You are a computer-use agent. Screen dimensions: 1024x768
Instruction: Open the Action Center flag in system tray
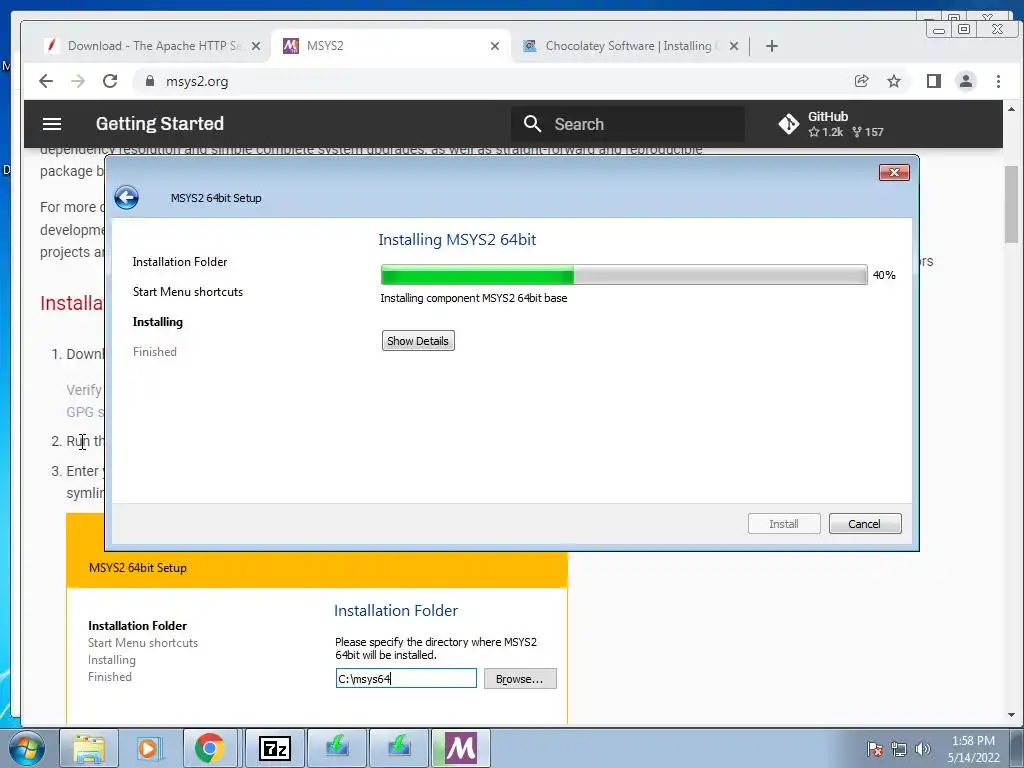click(x=875, y=749)
